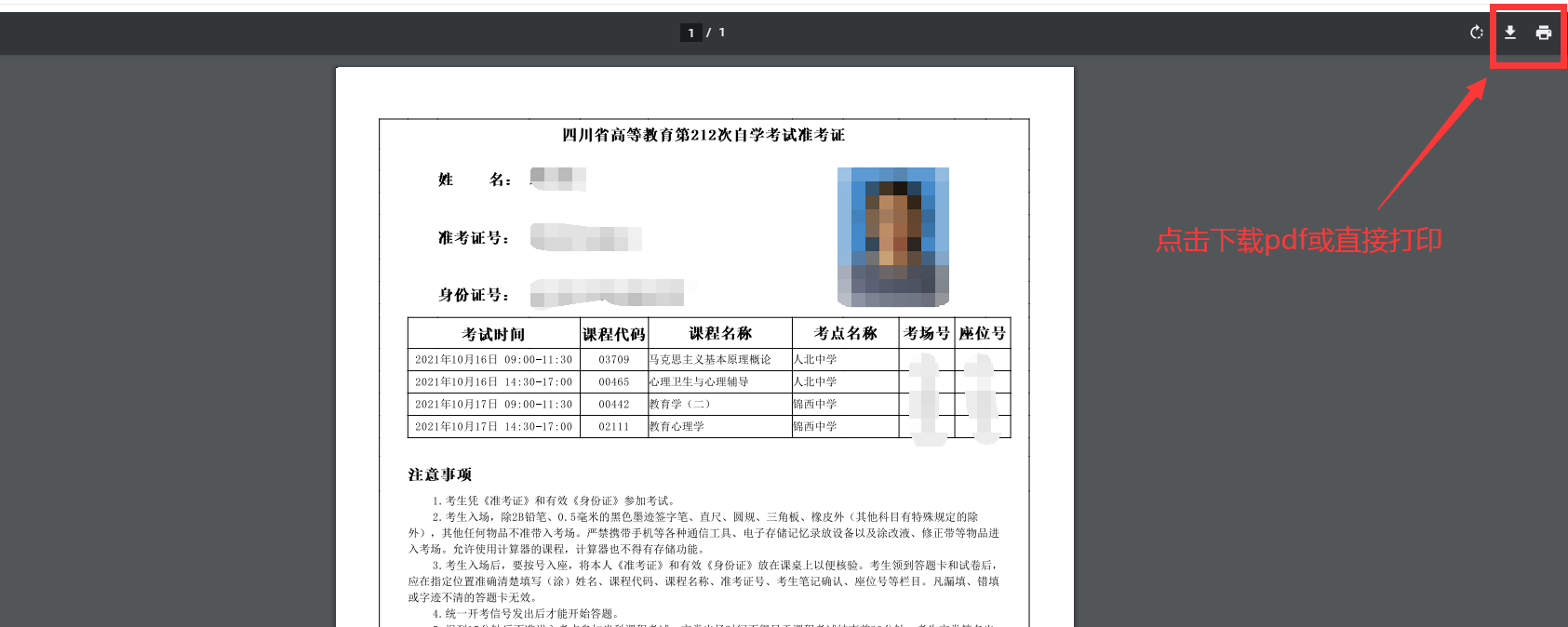
Task: Click the cell 2021年10月17日 09:00-11:30
Action: tap(494, 404)
